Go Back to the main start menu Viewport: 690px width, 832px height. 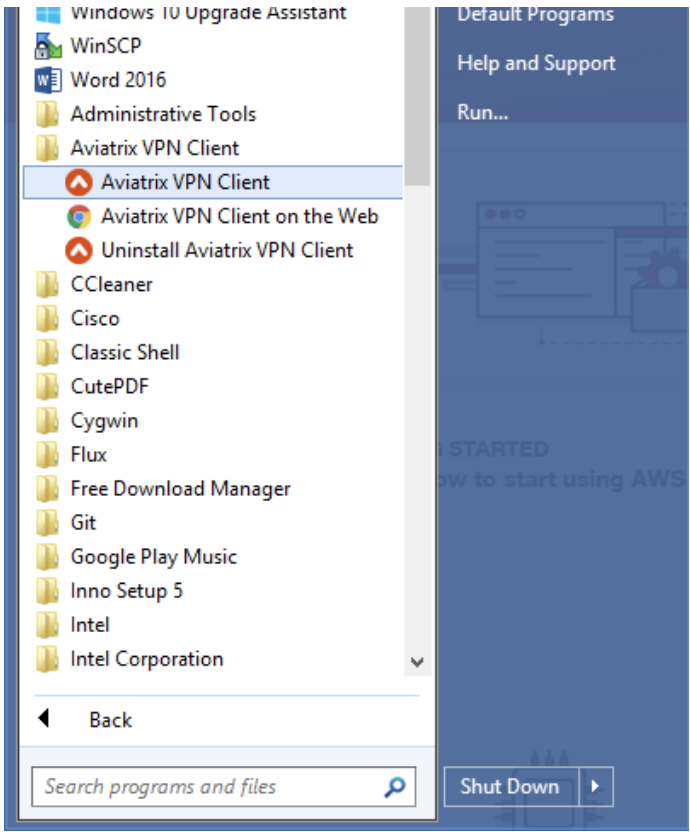110,720
